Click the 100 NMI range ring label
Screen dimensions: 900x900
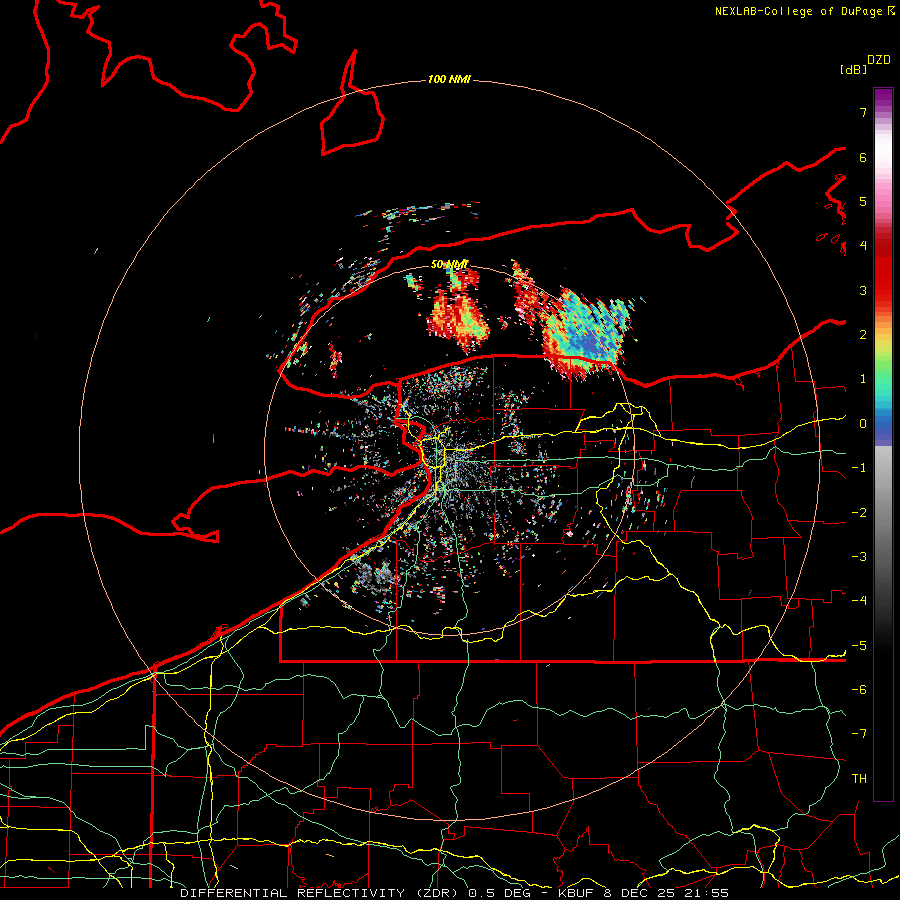(x=449, y=79)
